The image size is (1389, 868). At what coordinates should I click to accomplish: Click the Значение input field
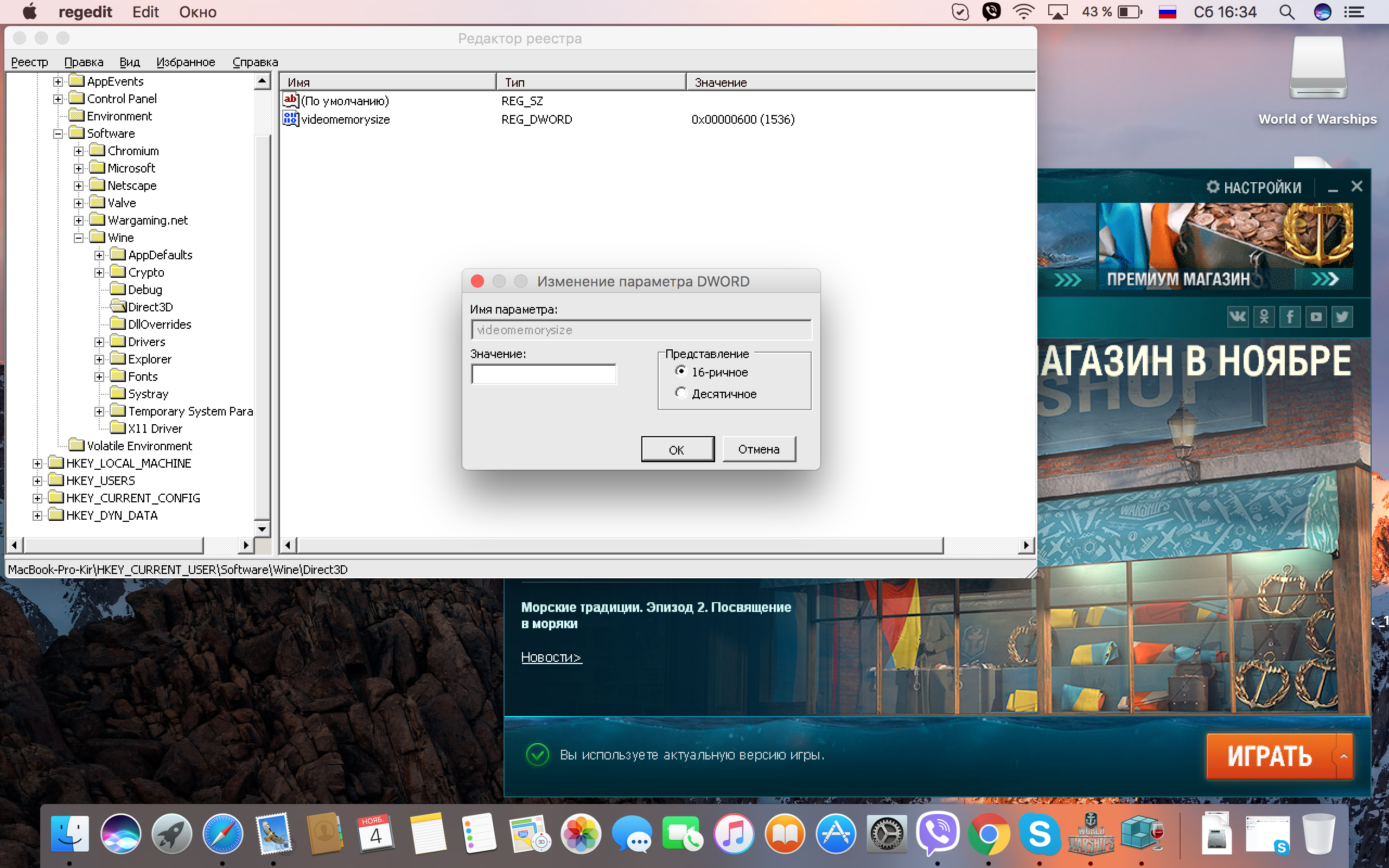tap(544, 374)
